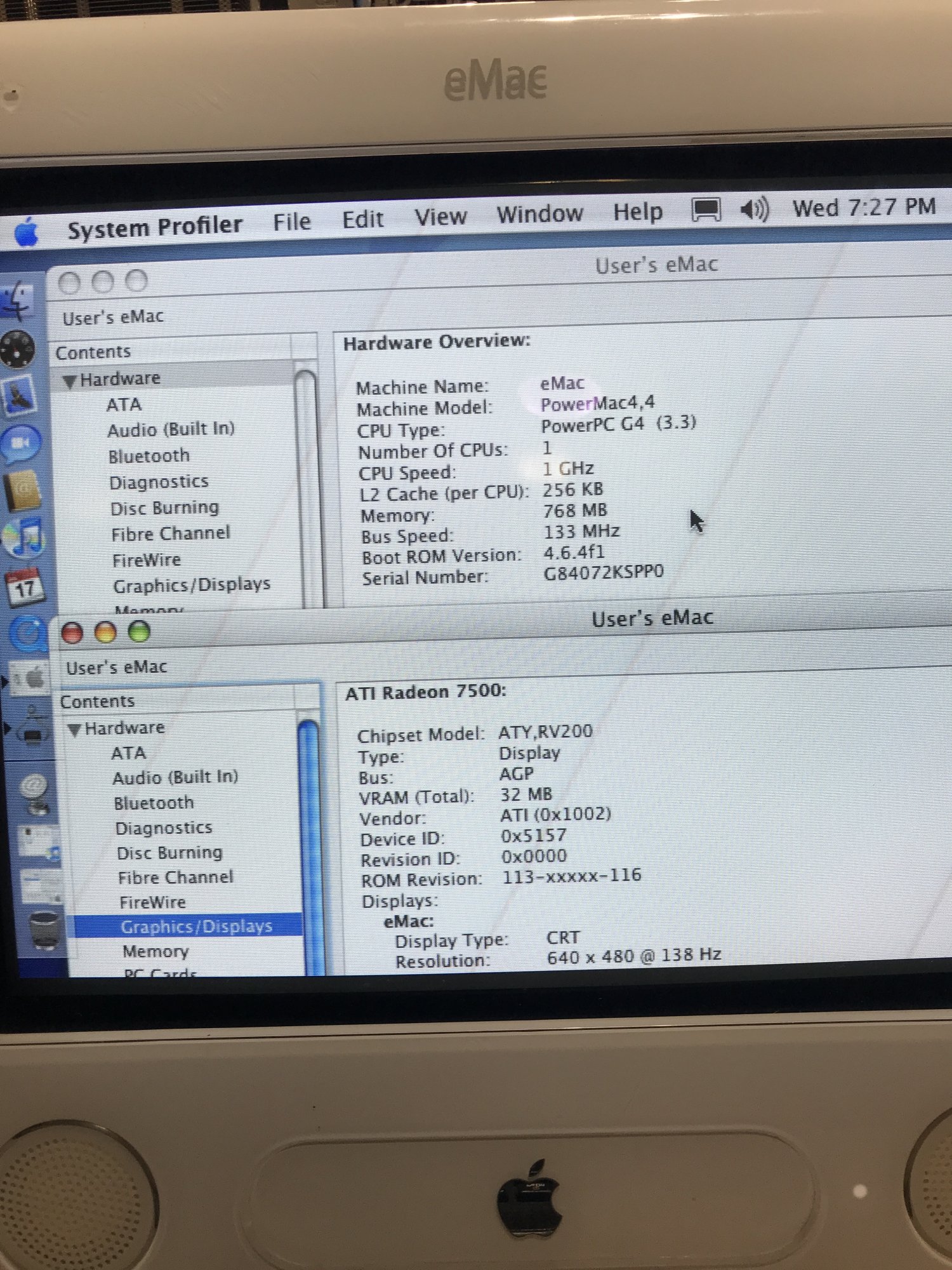
Task: Click the Boot ROM Version 4.6.4f1
Action: pos(574,552)
